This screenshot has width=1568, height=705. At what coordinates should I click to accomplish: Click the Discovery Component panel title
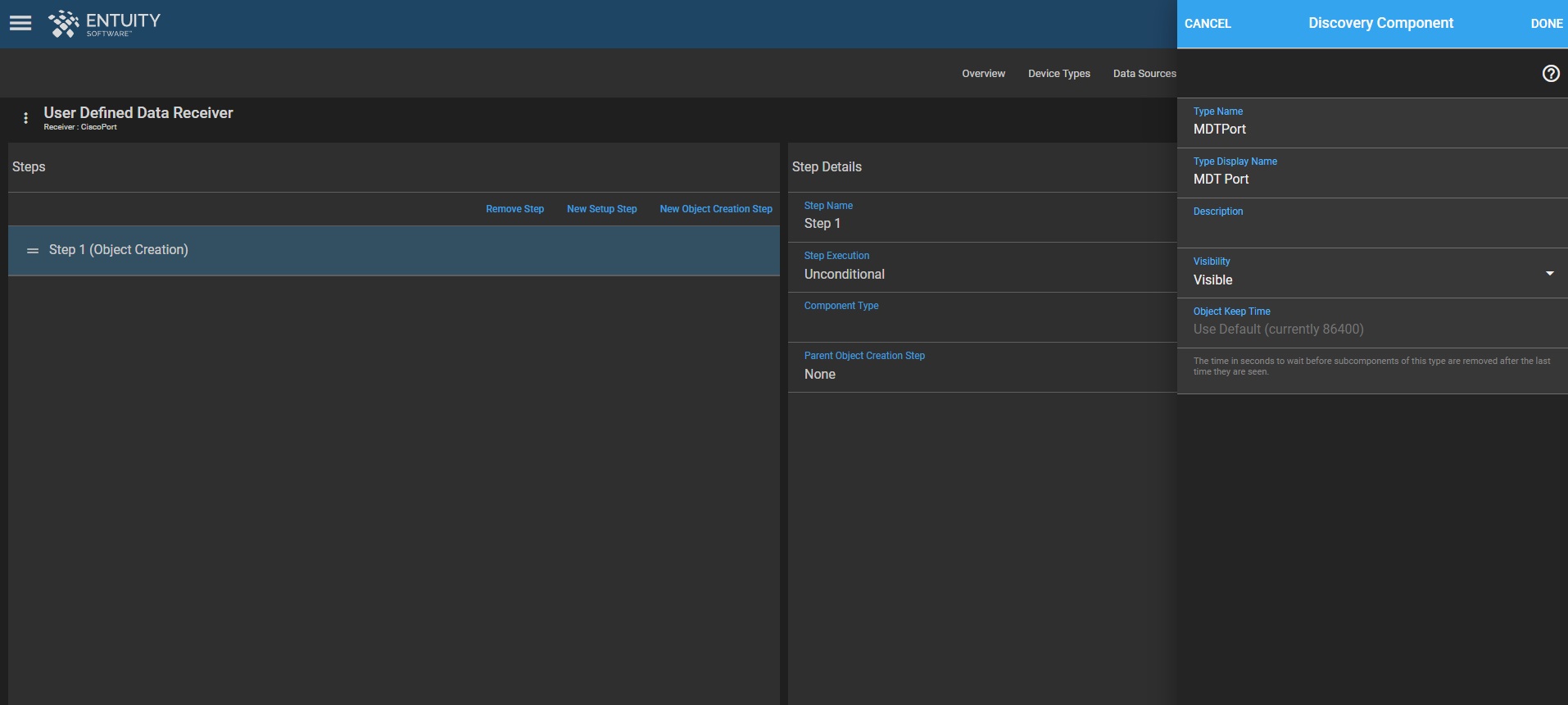(1380, 23)
